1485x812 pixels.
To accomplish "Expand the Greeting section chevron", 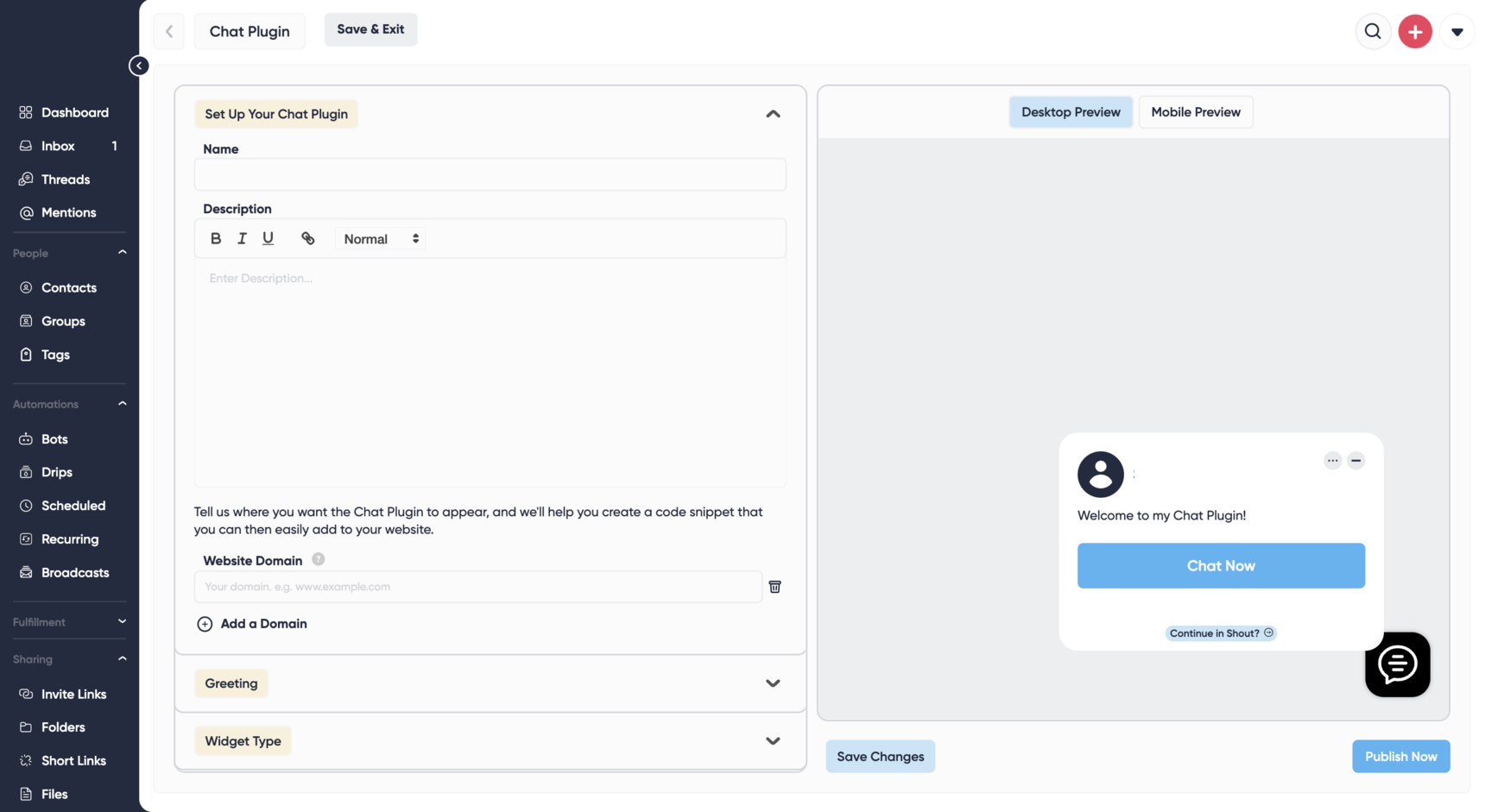I will point(773,683).
